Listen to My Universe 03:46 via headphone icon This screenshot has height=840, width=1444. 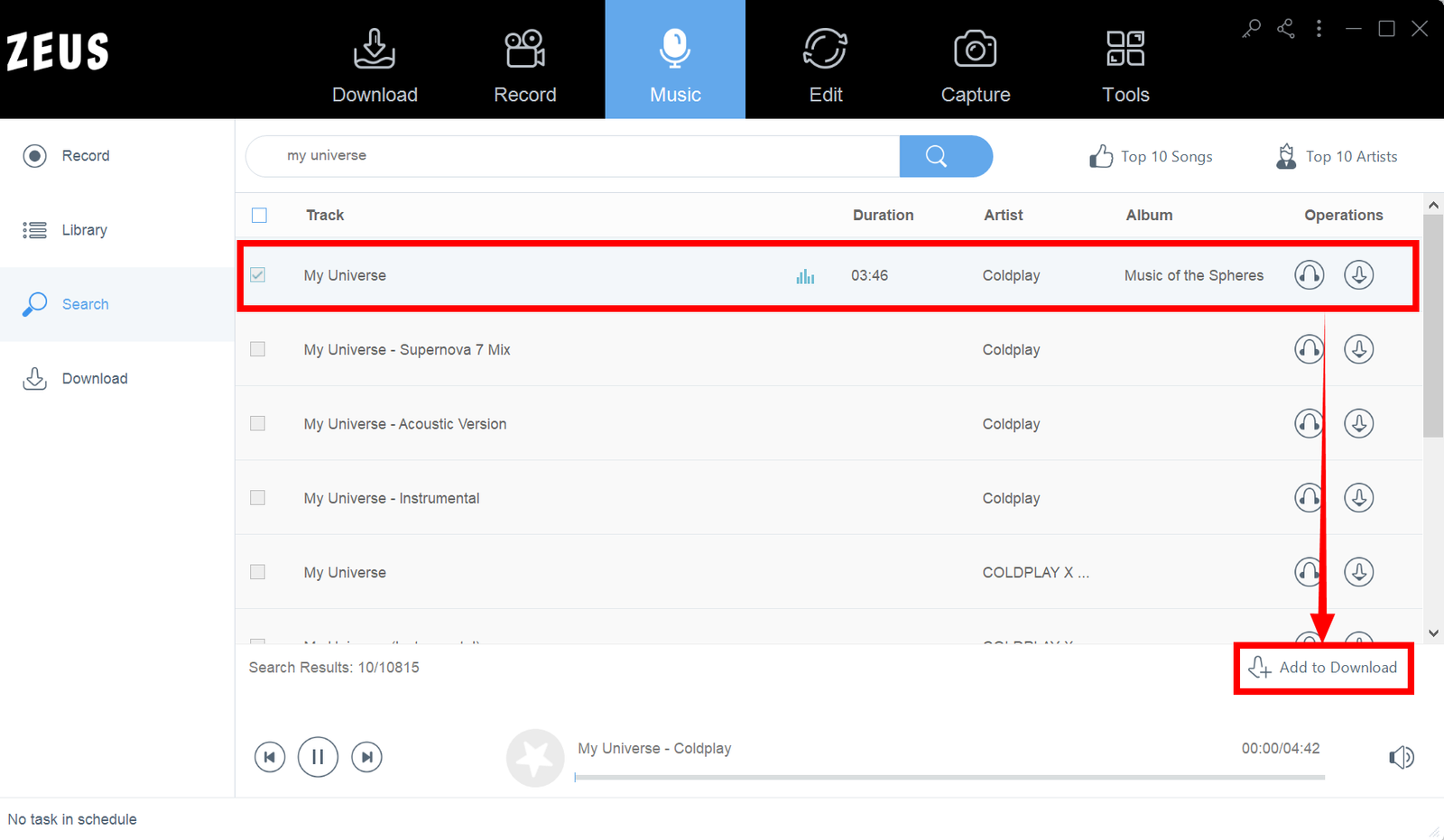[1309, 274]
